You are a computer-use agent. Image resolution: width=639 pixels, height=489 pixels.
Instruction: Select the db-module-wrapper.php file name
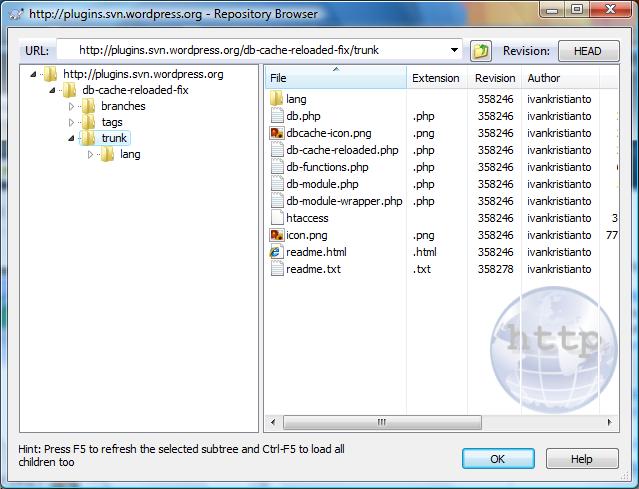point(344,201)
